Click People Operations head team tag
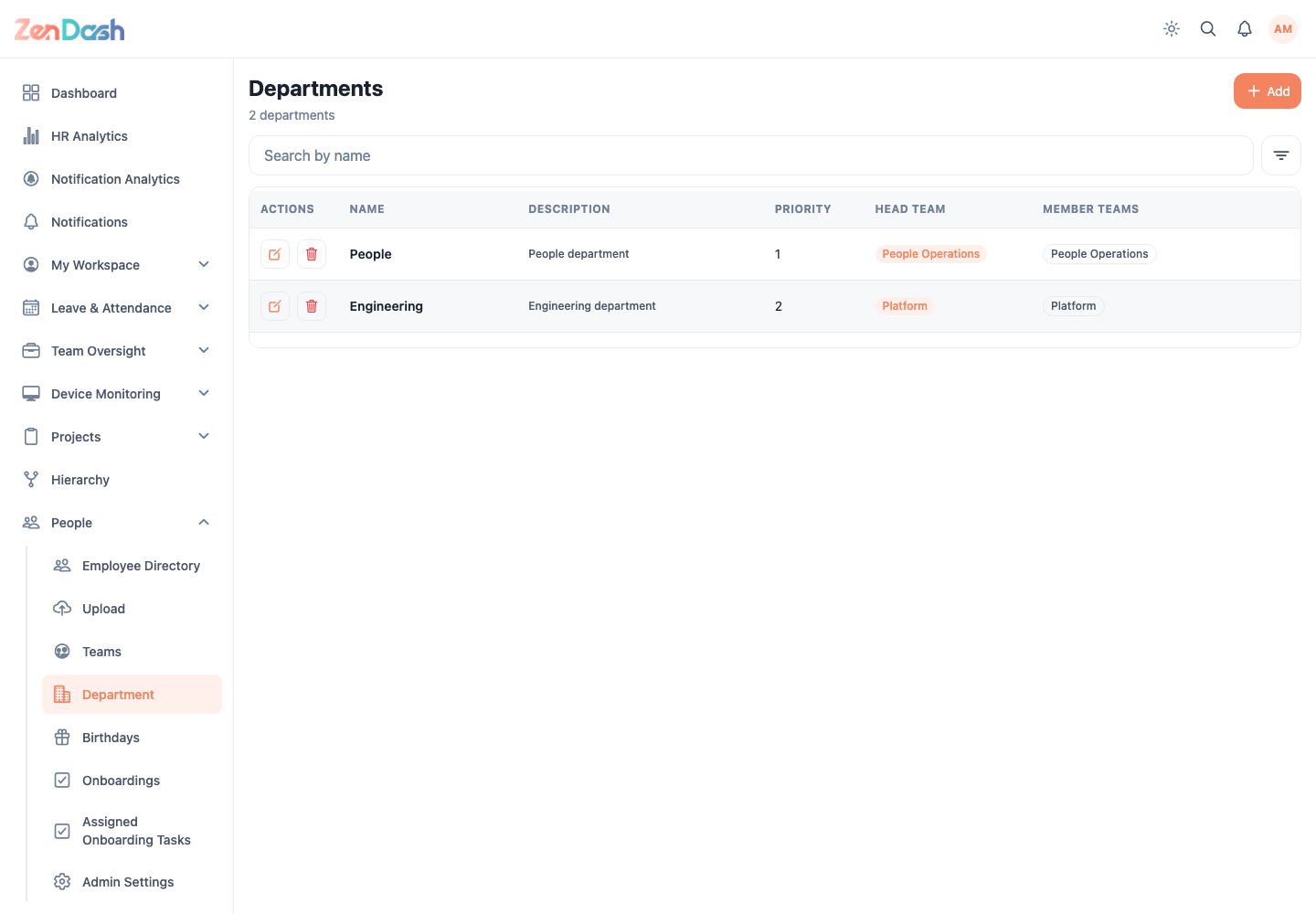The image size is (1316, 914). [930, 254]
